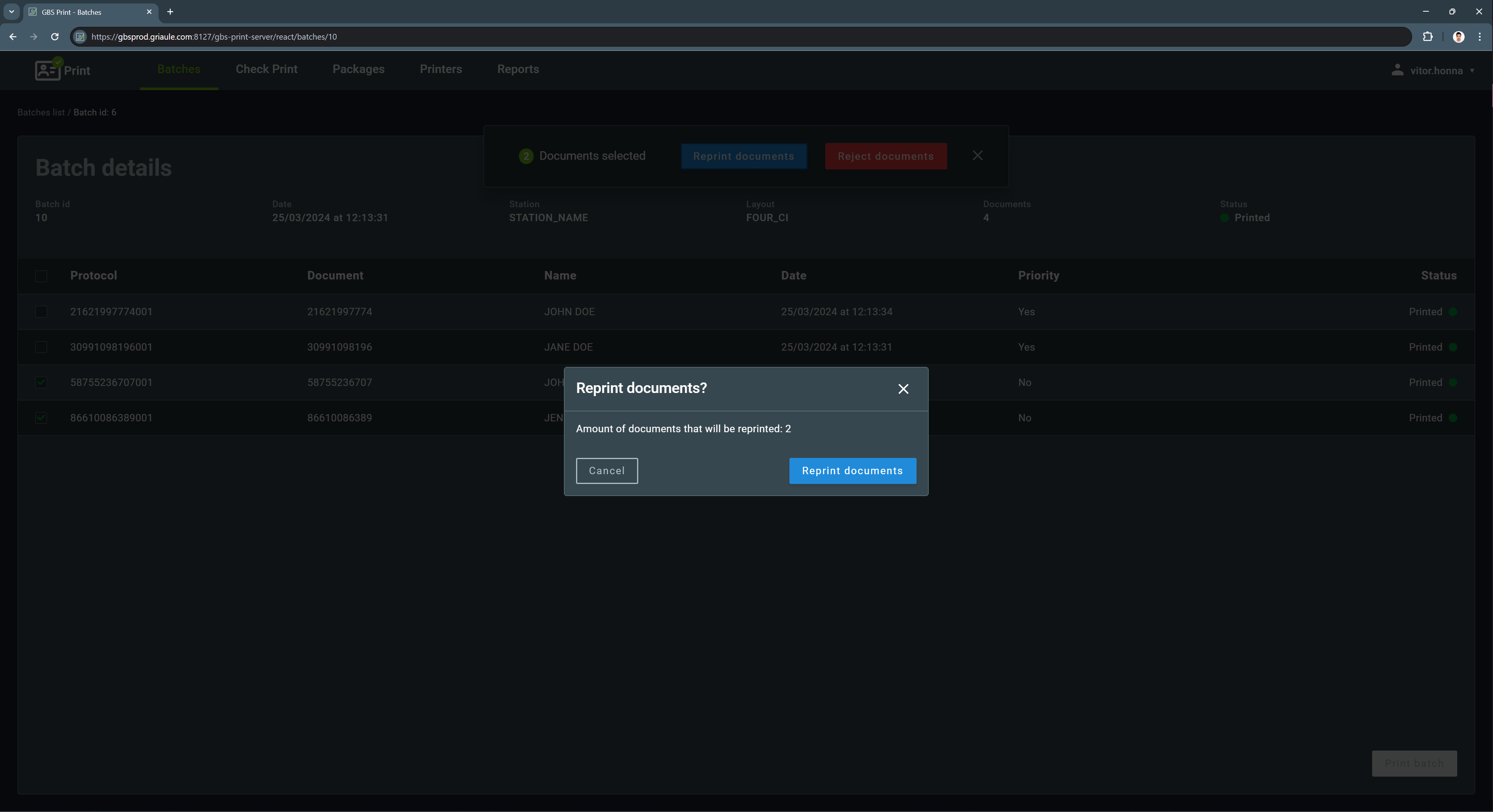
Task: Click the name JANE DOE
Action: 568,347
